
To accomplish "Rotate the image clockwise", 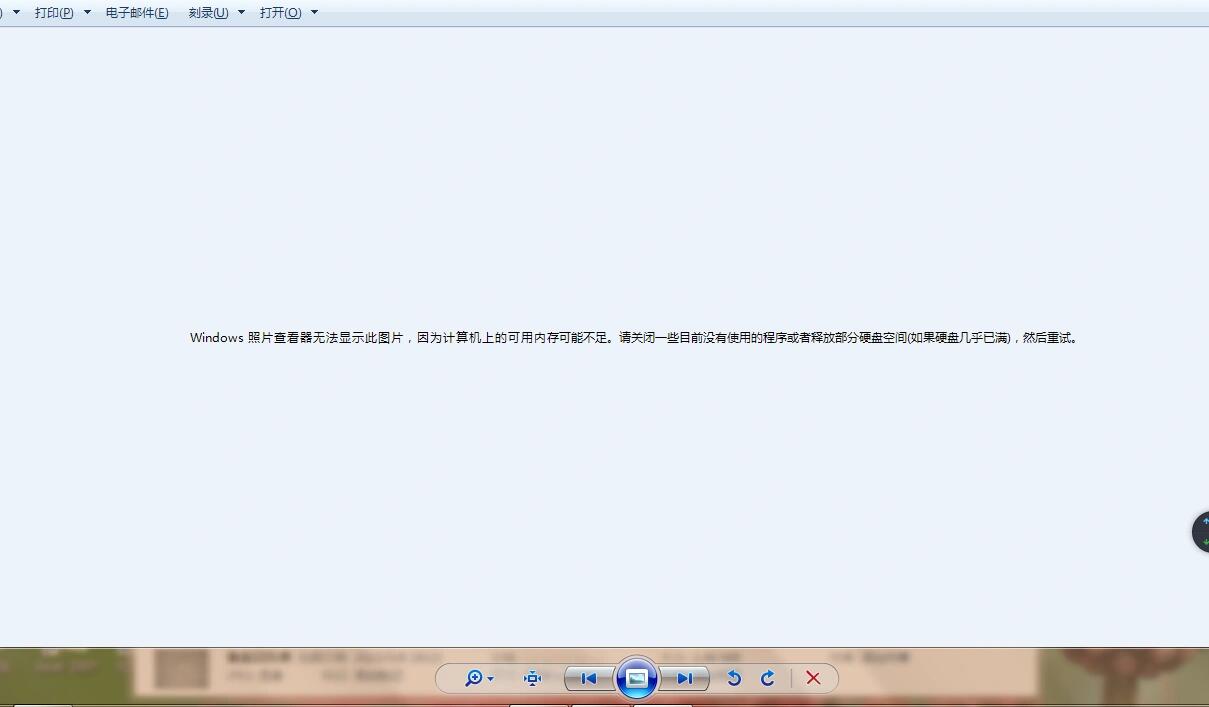I will pyautogui.click(x=768, y=678).
